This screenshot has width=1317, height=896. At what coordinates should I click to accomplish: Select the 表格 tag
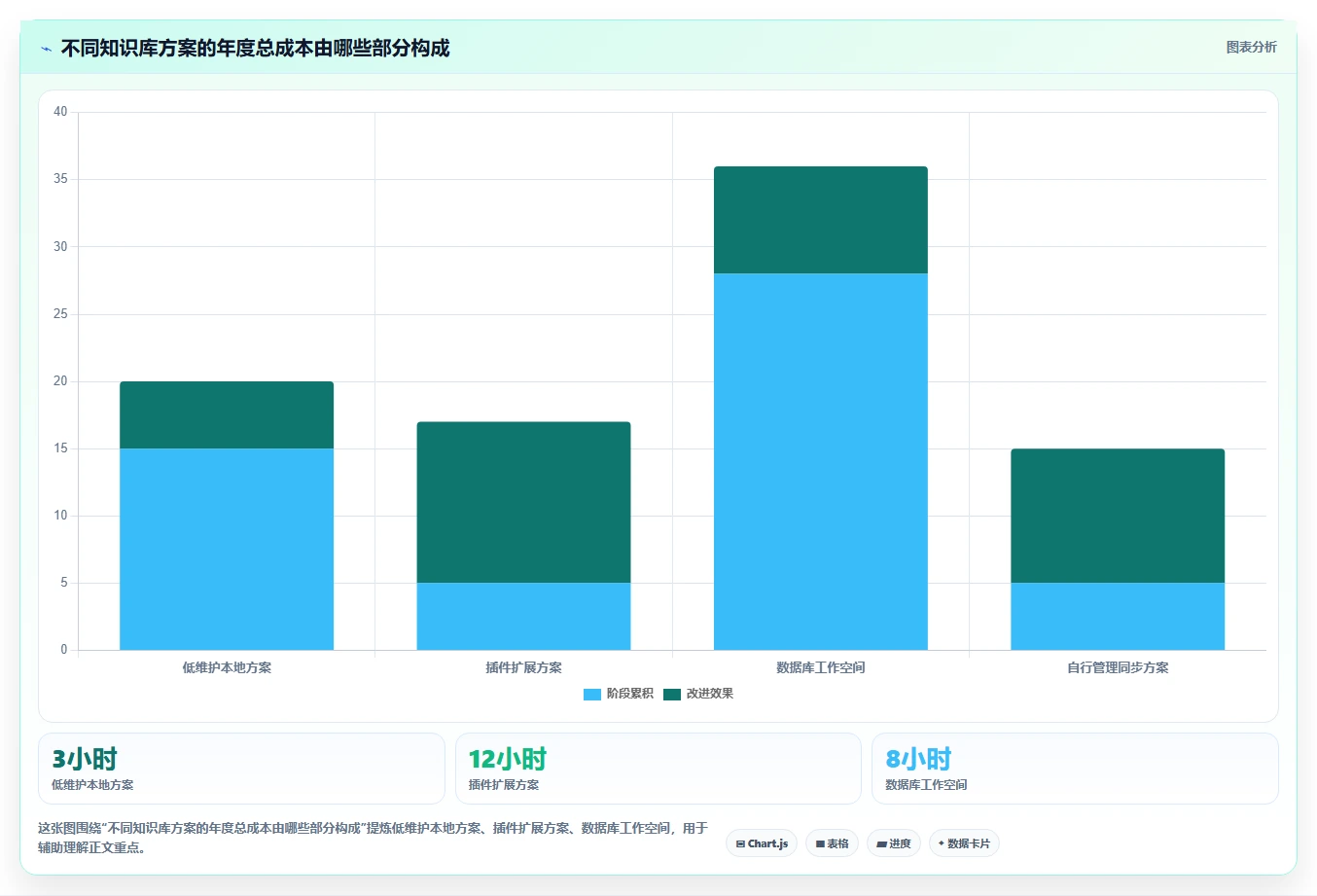[832, 843]
